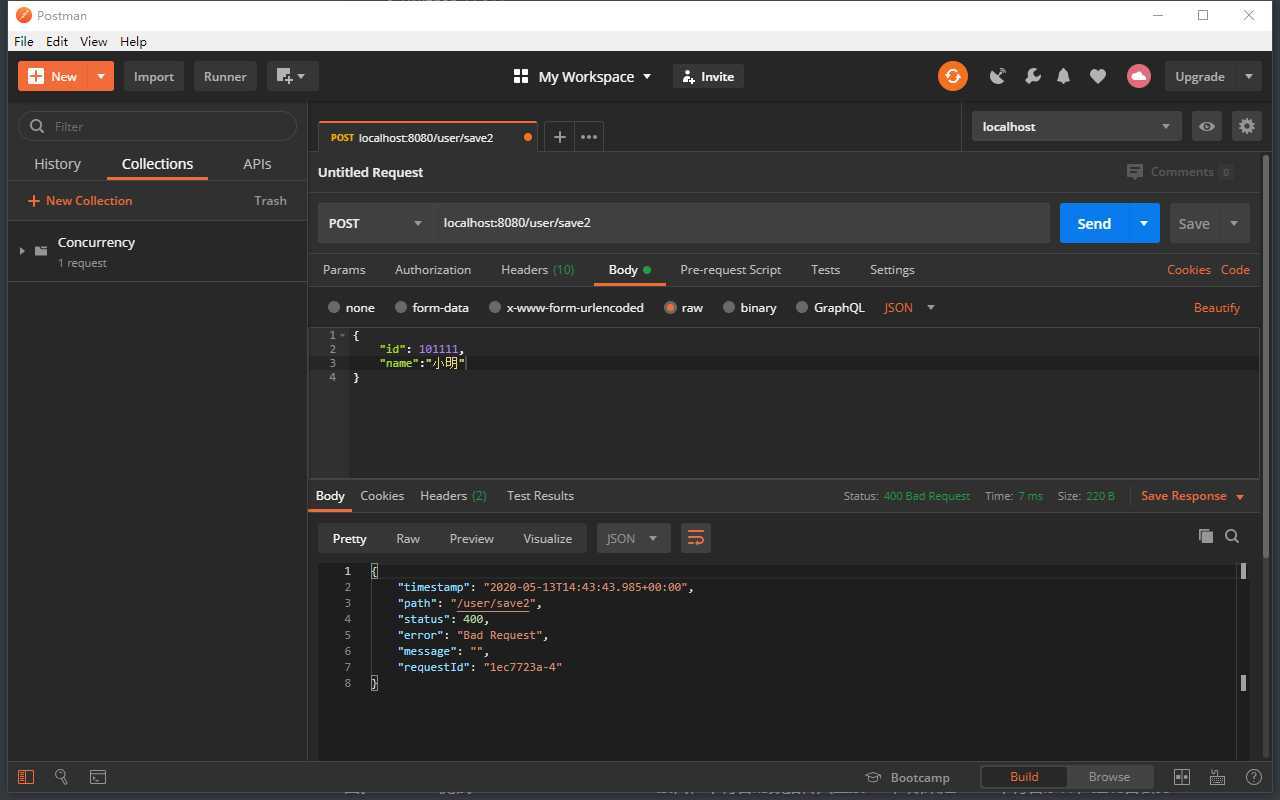This screenshot has height=800, width=1280.
Task: Open the Upgrade dropdown arrow
Action: [x=1248, y=76]
